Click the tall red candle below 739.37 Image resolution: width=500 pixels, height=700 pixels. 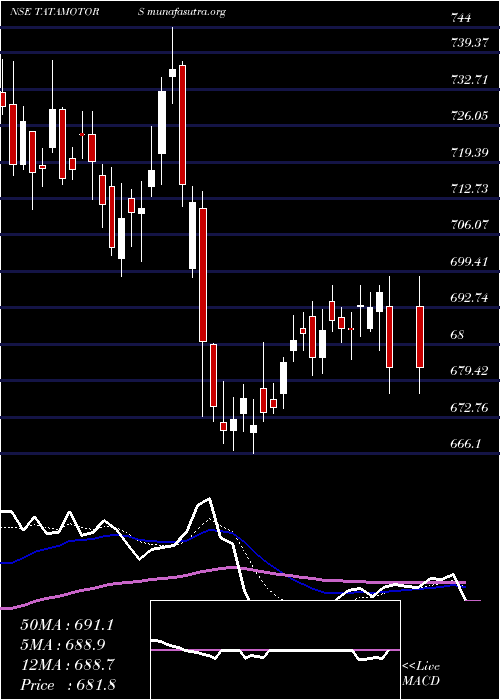pyautogui.click(x=182, y=125)
